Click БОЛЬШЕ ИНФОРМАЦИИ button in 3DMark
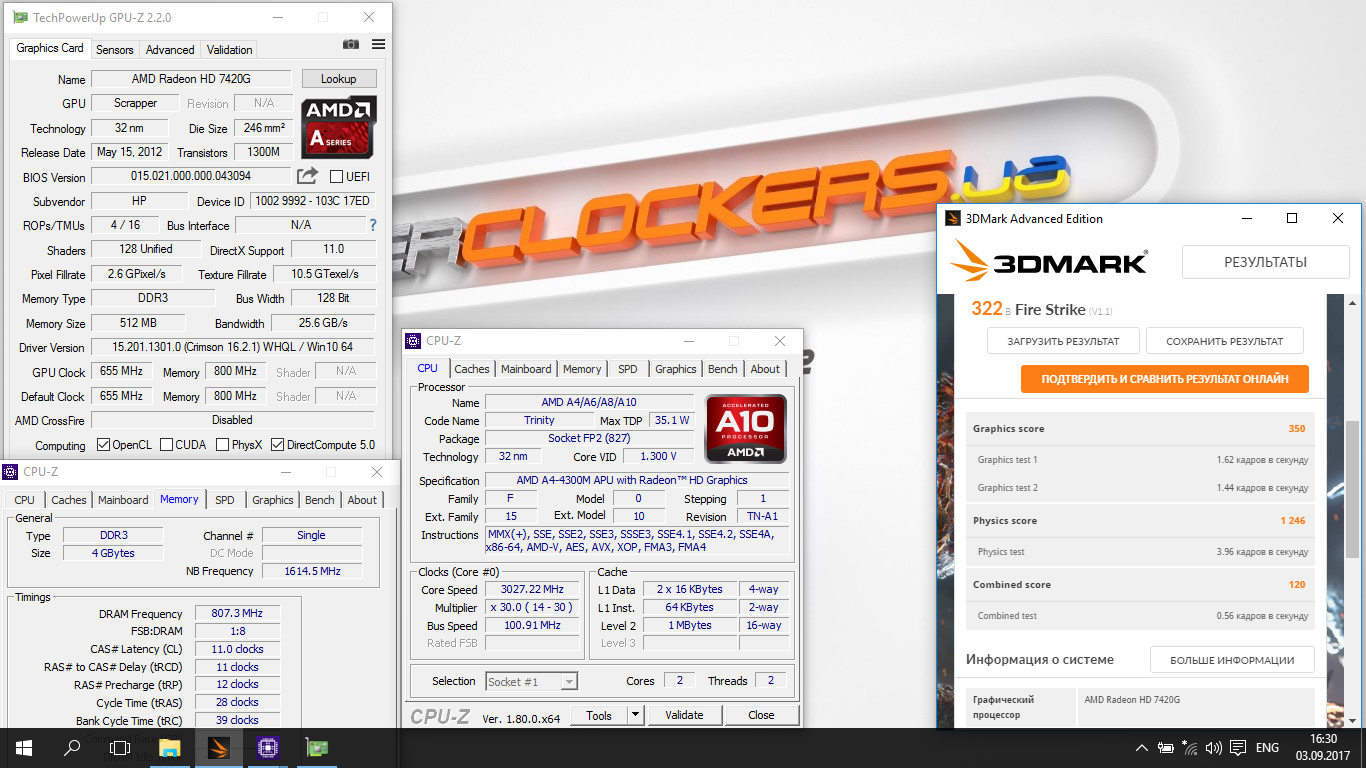Screen dimensions: 1366x768 (1232, 660)
